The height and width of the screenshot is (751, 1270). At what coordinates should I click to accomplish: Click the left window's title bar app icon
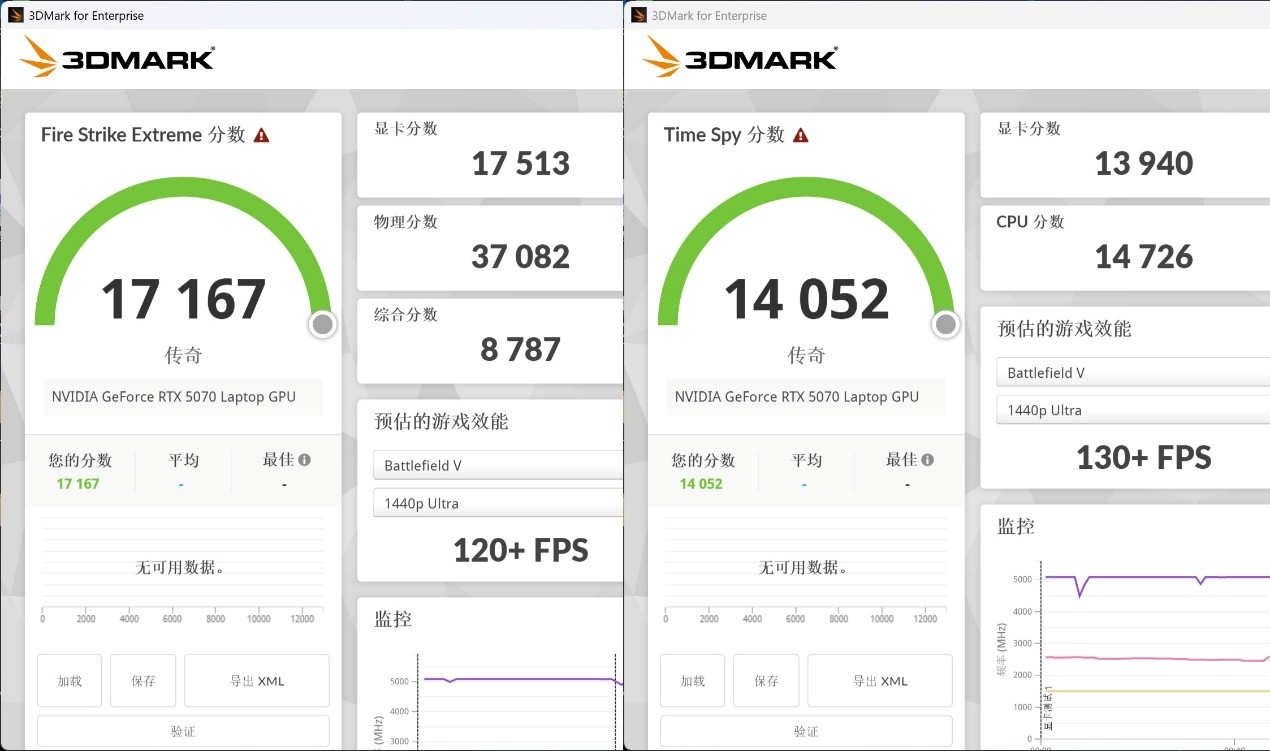pyautogui.click(x=15, y=15)
